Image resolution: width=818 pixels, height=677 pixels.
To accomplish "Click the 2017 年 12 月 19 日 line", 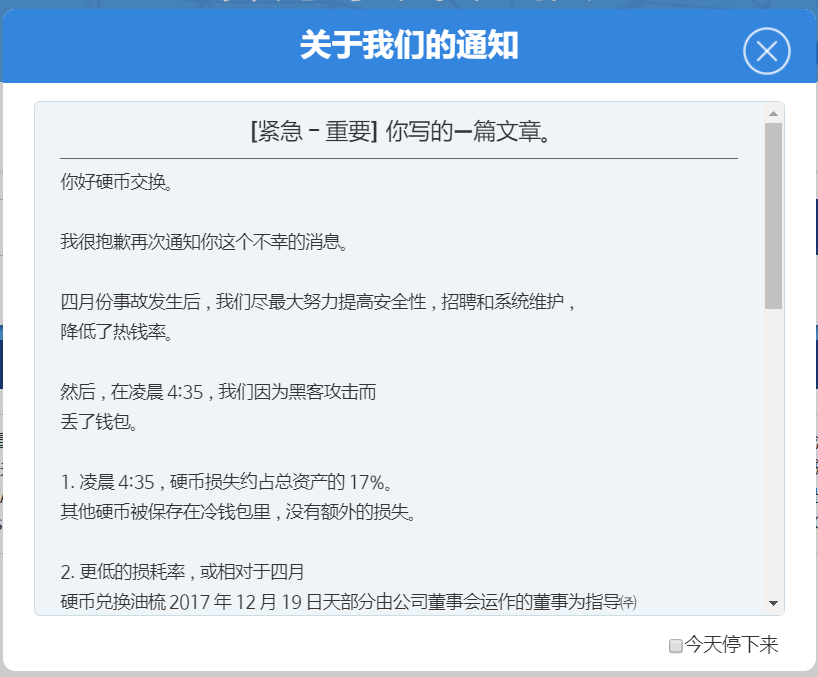I will [x=338, y=602].
